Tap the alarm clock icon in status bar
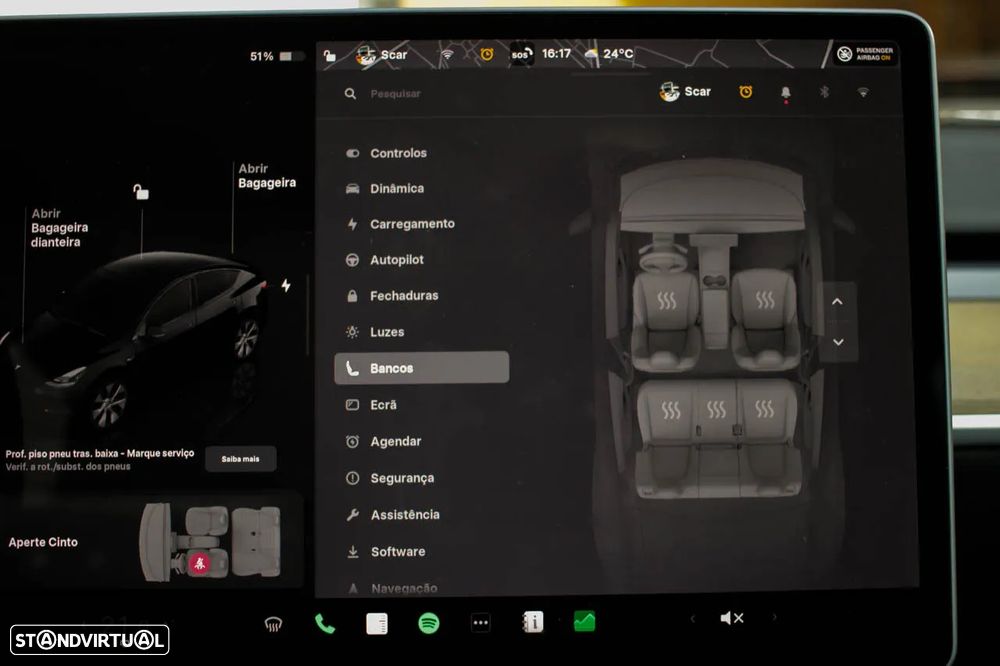 (x=487, y=54)
